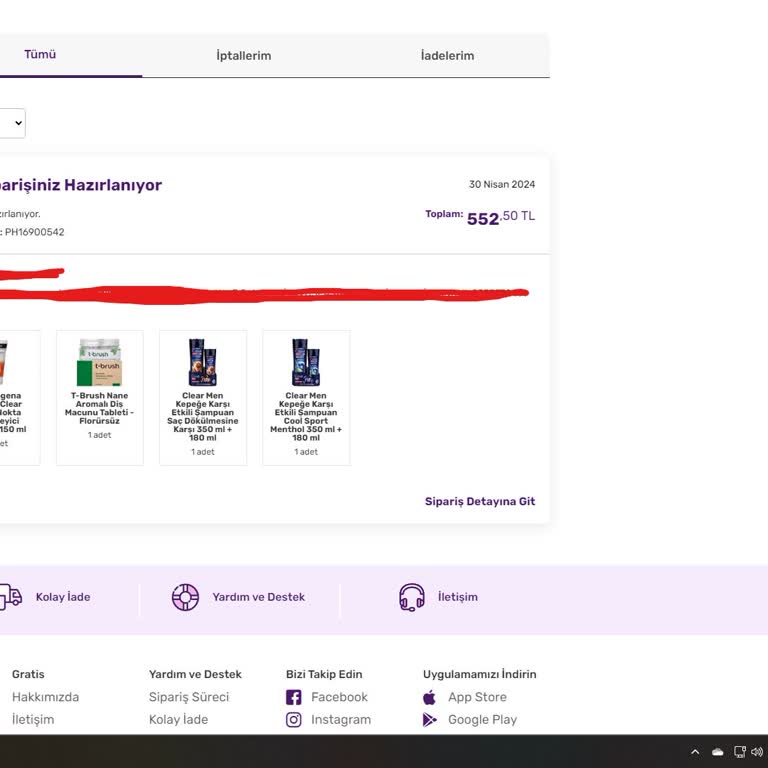Click the İletişim headset icon

[412, 597]
